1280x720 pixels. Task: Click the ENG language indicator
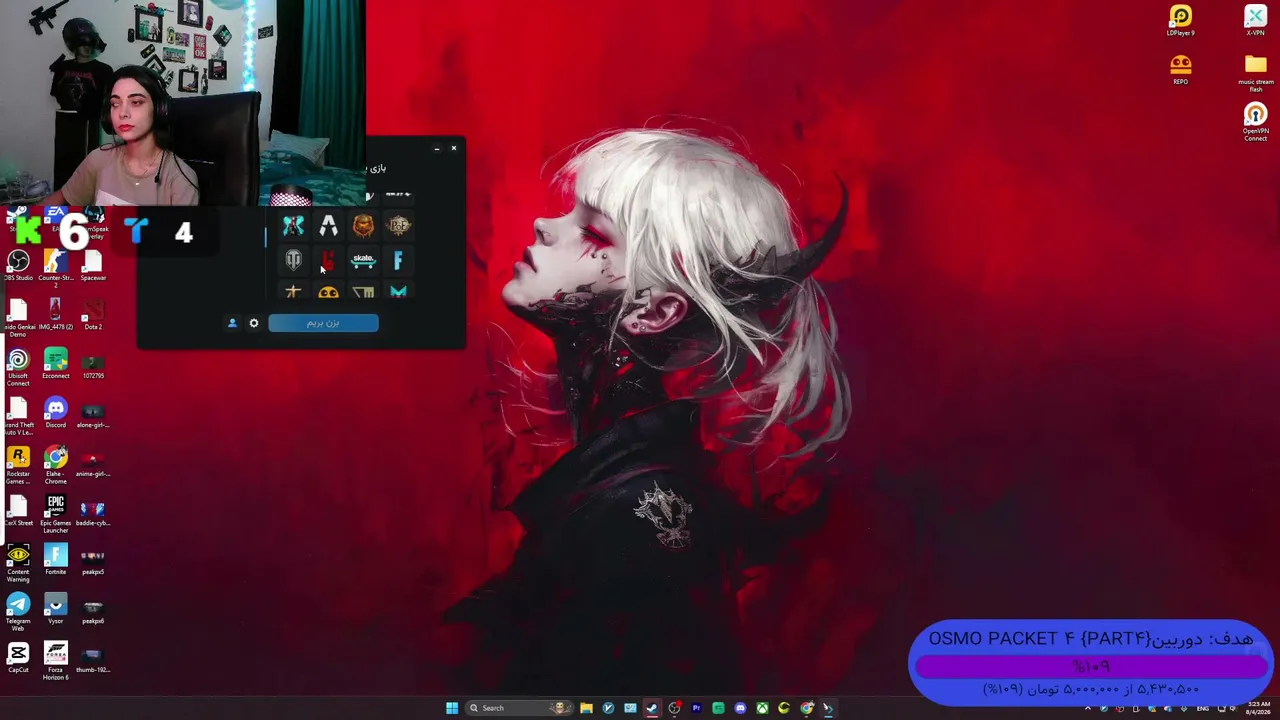pyautogui.click(x=1203, y=708)
